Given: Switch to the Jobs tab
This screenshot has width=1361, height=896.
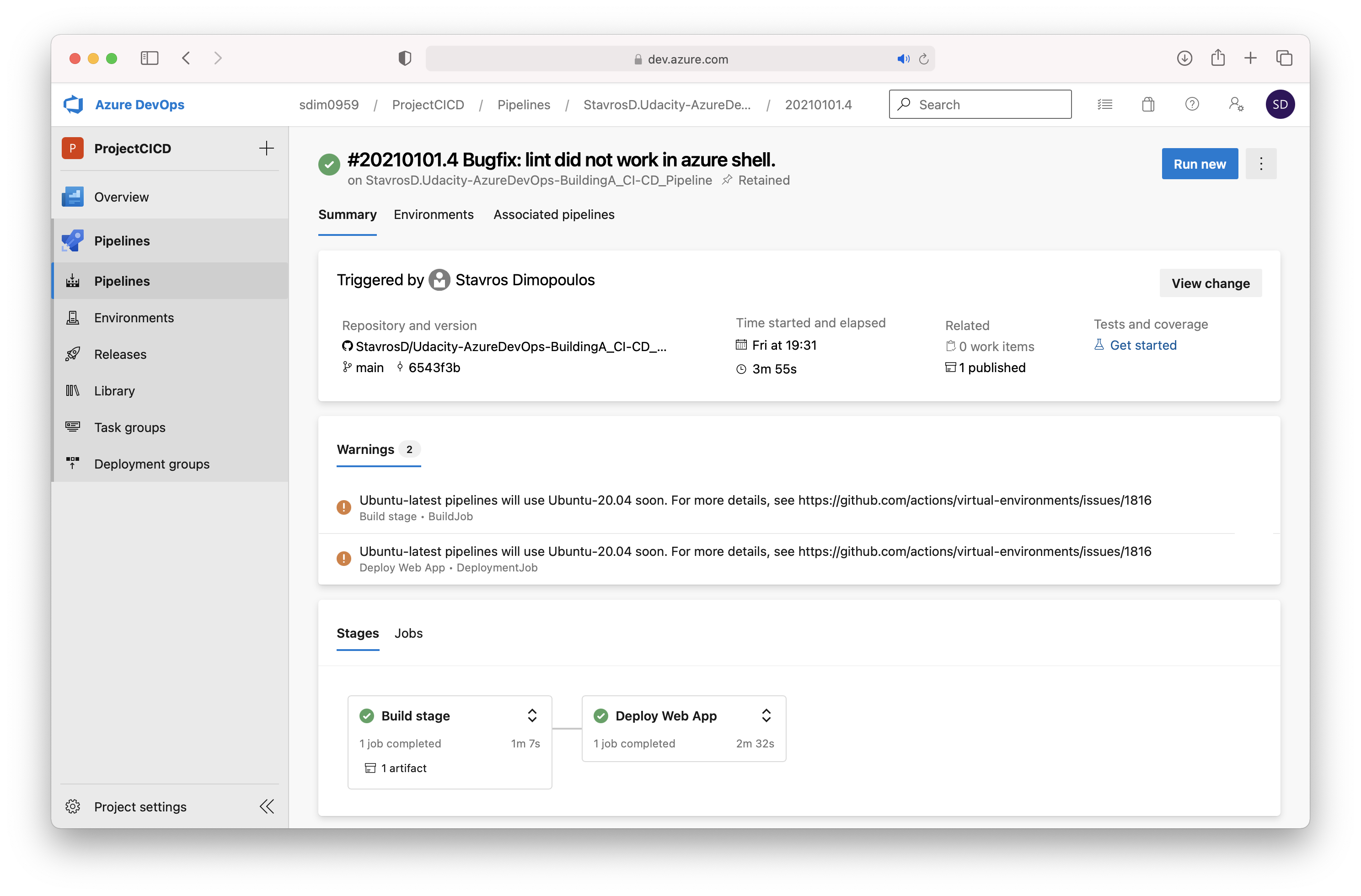Looking at the screenshot, I should [x=408, y=633].
